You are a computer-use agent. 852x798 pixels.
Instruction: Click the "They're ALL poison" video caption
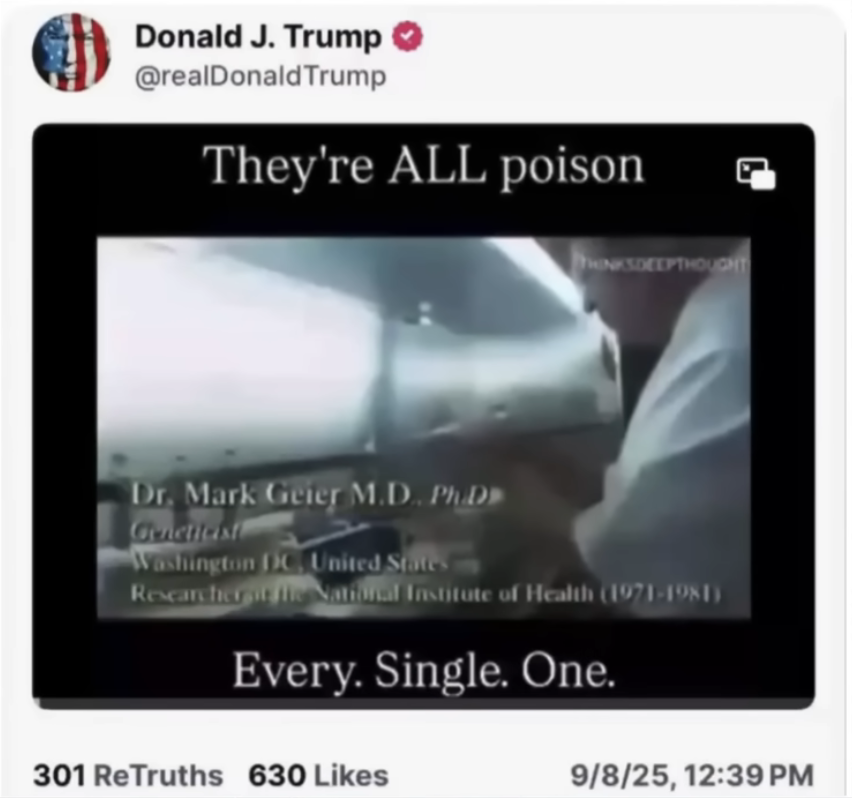click(x=423, y=166)
